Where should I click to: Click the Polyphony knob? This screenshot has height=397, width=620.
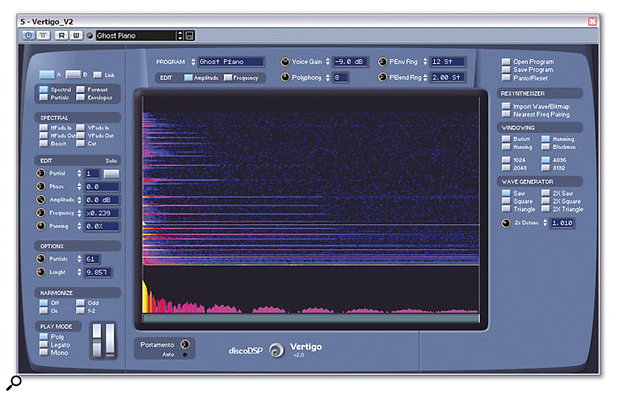pos(285,77)
